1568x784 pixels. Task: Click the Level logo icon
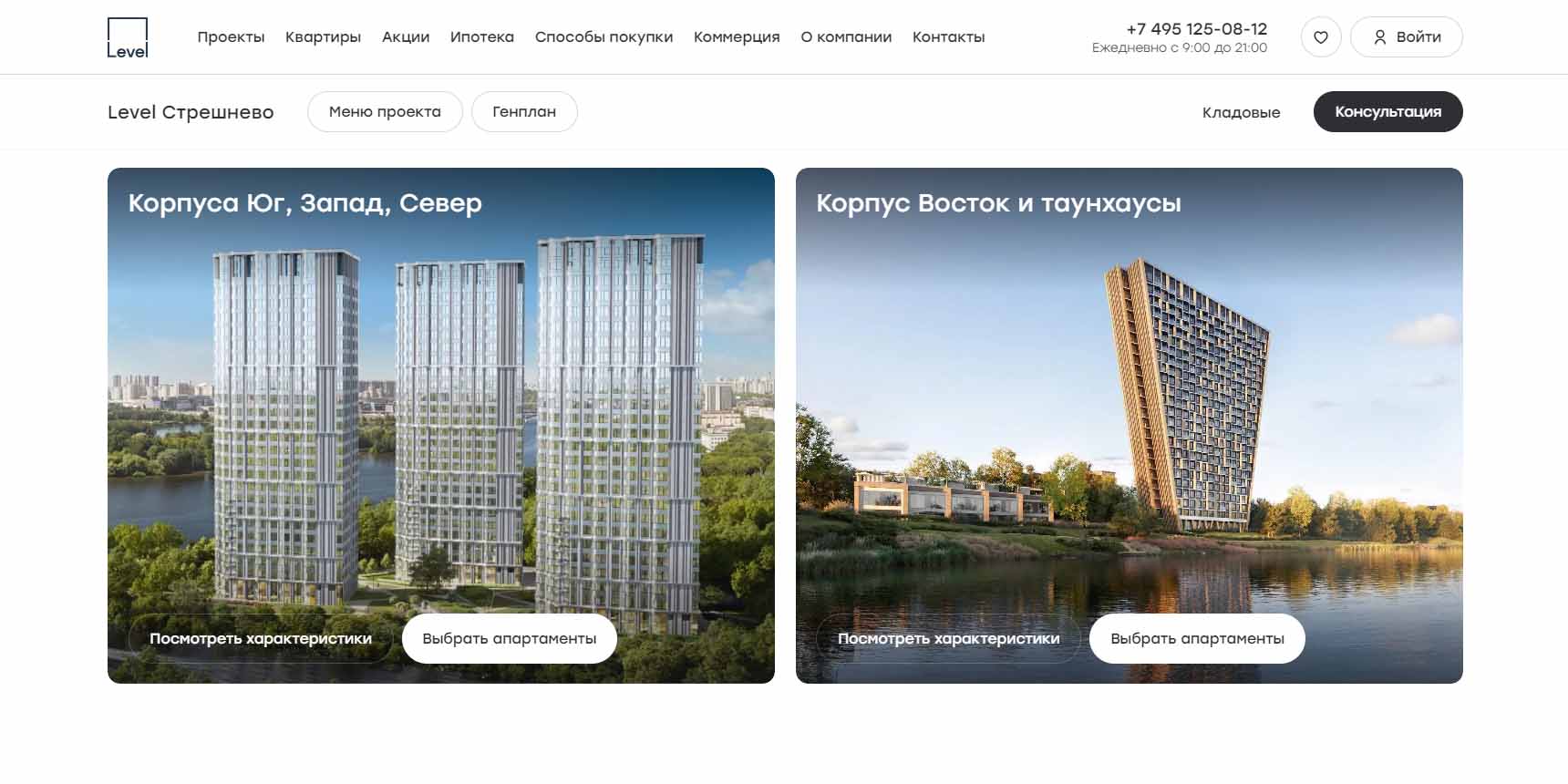point(128,37)
